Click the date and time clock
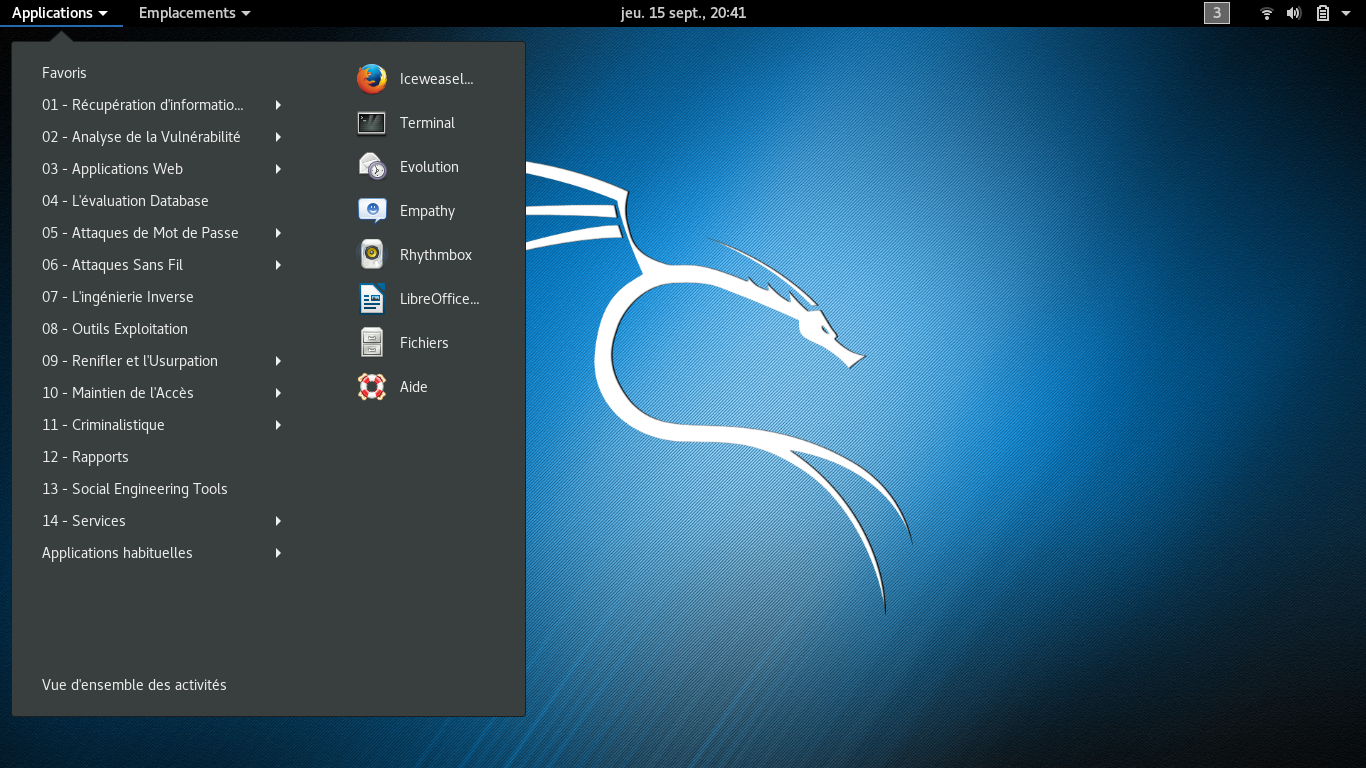Image resolution: width=1366 pixels, height=768 pixels. (x=683, y=13)
